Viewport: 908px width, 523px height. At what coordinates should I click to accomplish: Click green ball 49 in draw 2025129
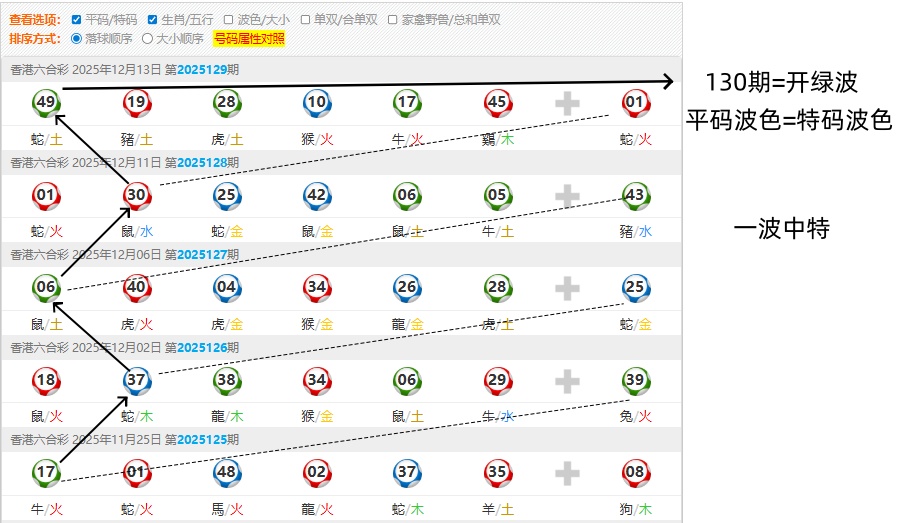pos(46,103)
